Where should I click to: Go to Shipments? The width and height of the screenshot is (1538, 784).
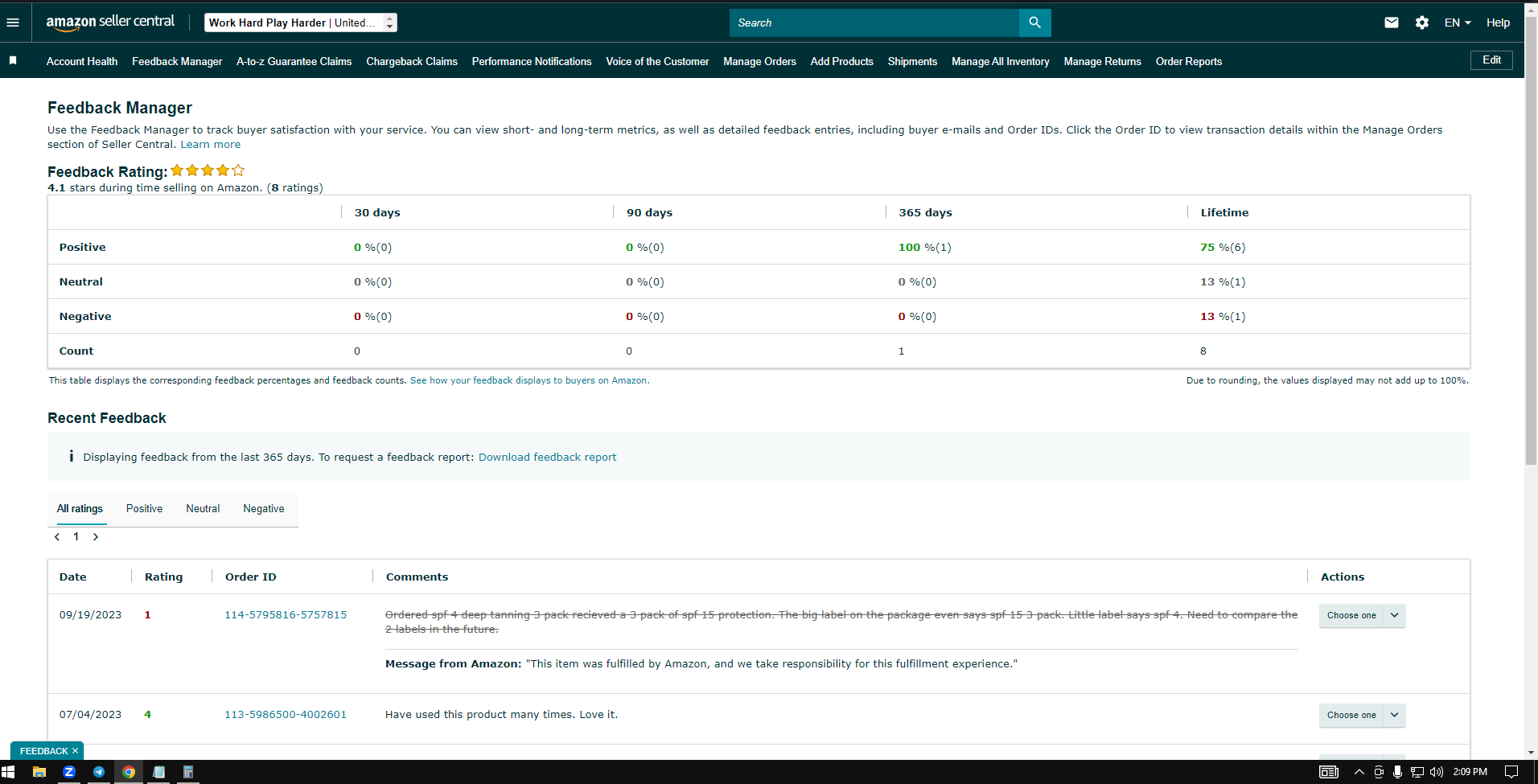click(912, 61)
